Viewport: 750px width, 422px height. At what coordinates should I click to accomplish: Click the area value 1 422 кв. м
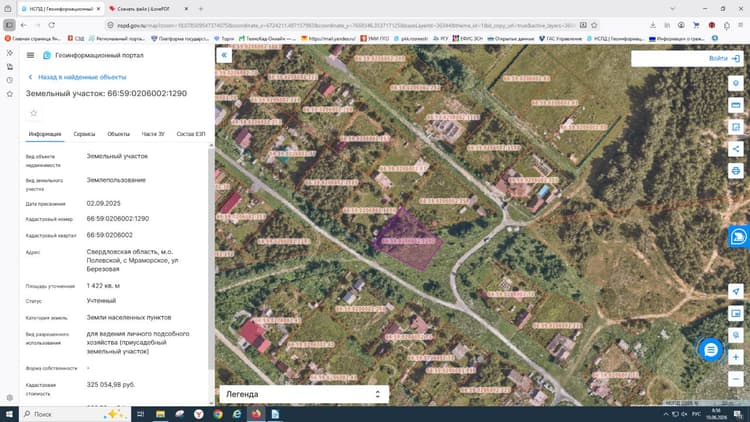coord(103,286)
